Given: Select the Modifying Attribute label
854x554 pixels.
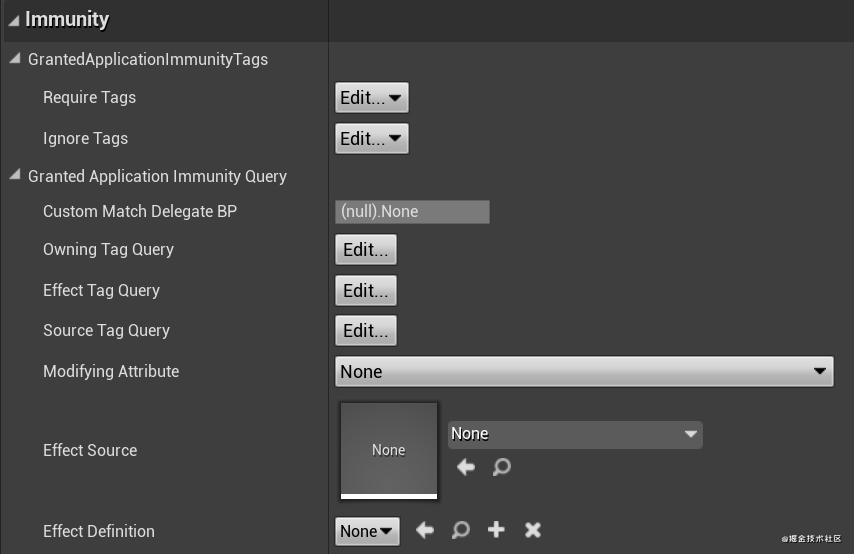Looking at the screenshot, I should point(111,372).
